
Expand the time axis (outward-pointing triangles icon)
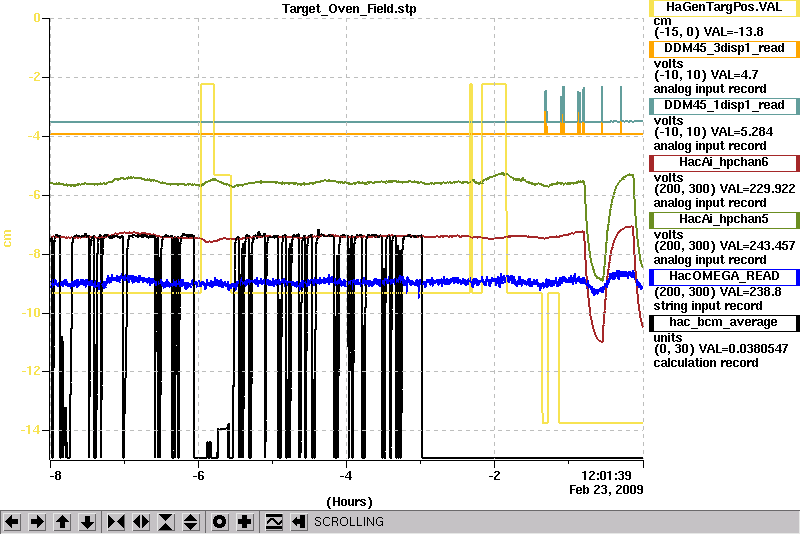coord(141,522)
